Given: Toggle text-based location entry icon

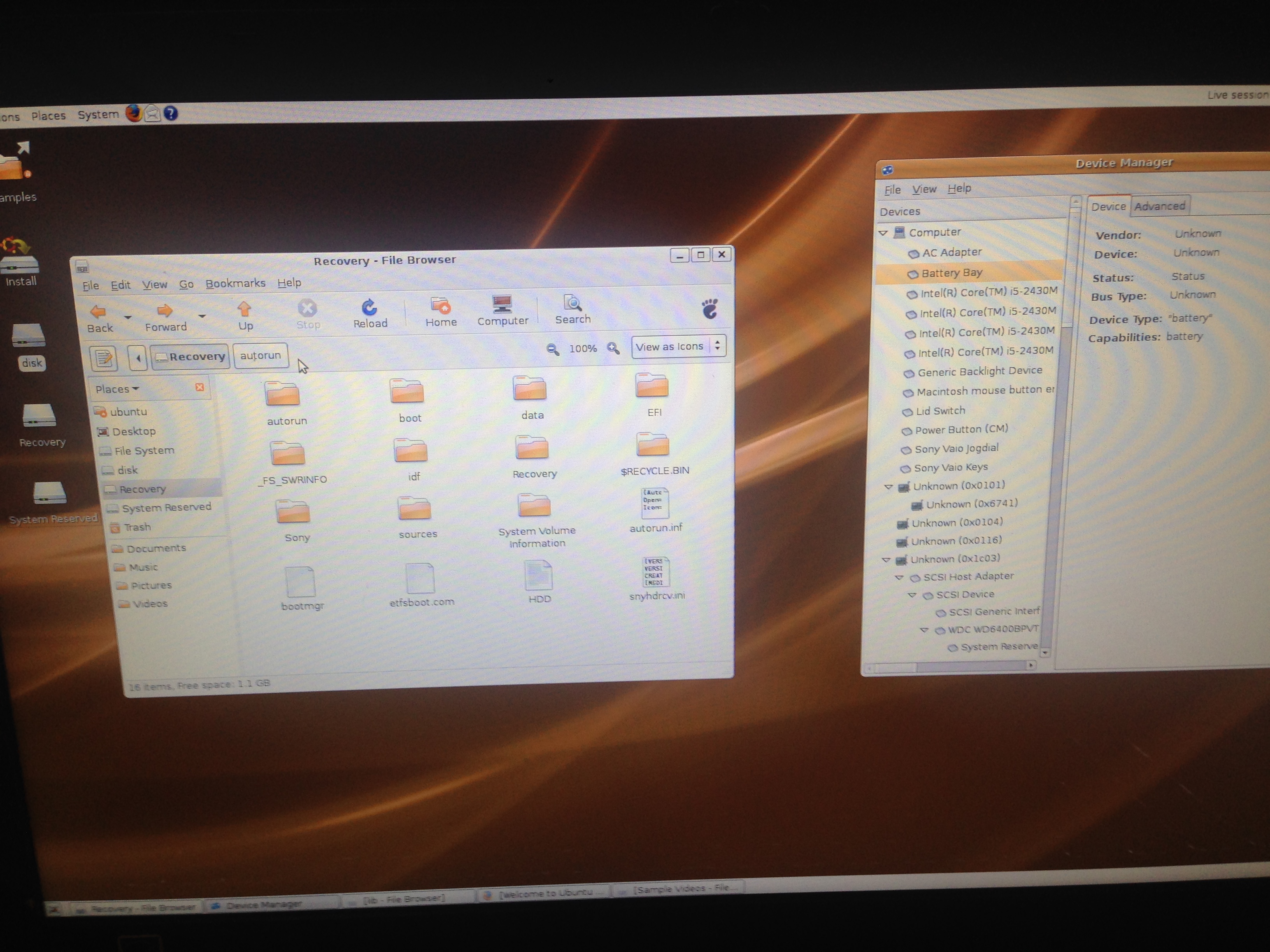Looking at the screenshot, I should click(104, 359).
